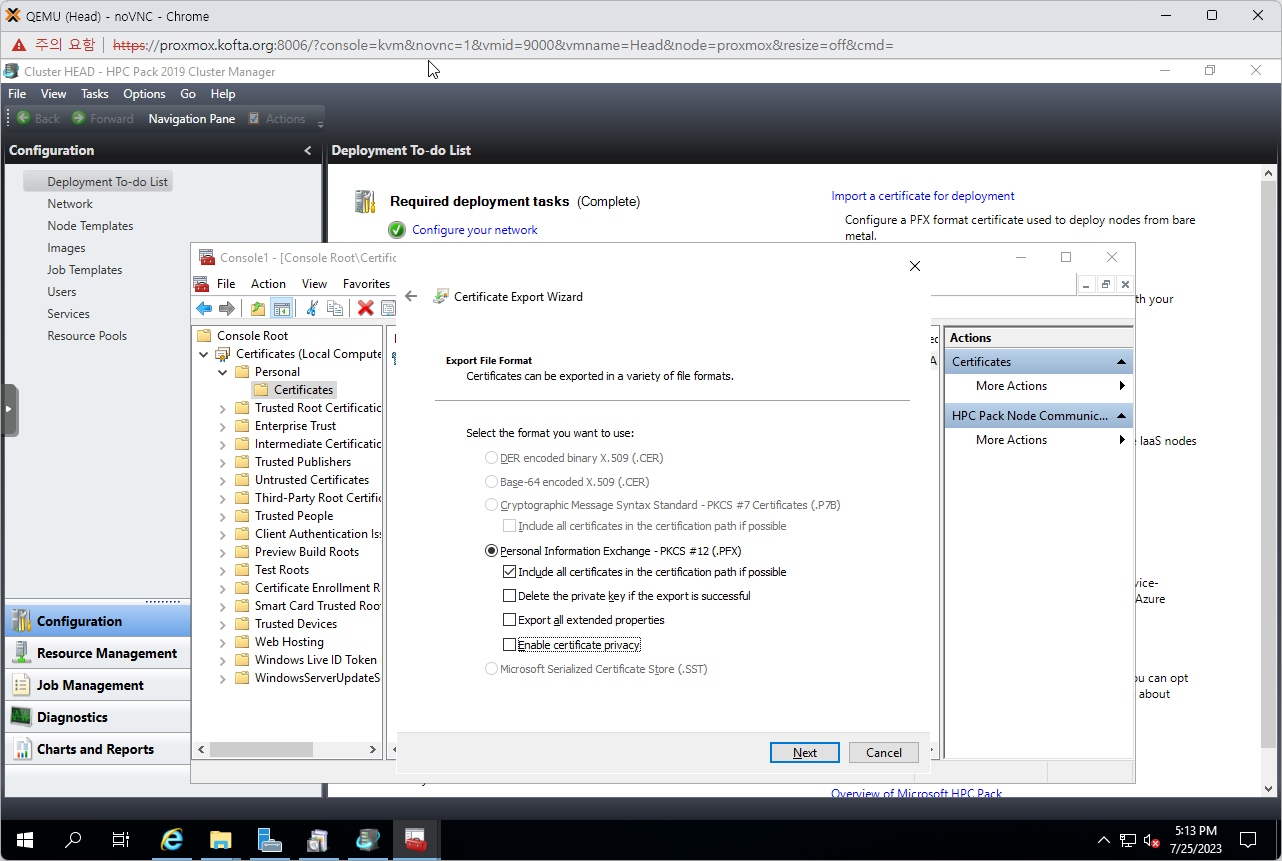Collapse the Personal folder in console tree
The image size is (1282, 861).
[223, 372]
